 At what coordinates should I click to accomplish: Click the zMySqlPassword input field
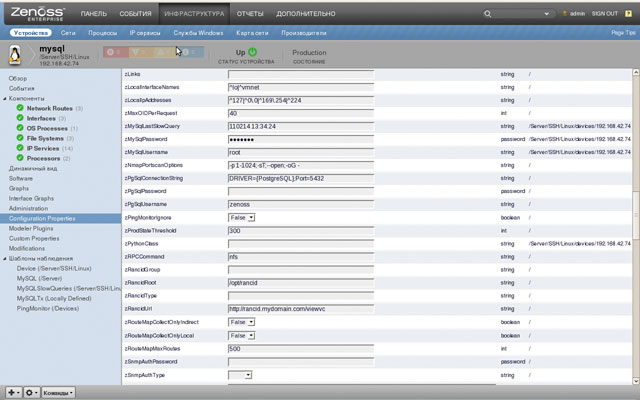[x=301, y=139]
